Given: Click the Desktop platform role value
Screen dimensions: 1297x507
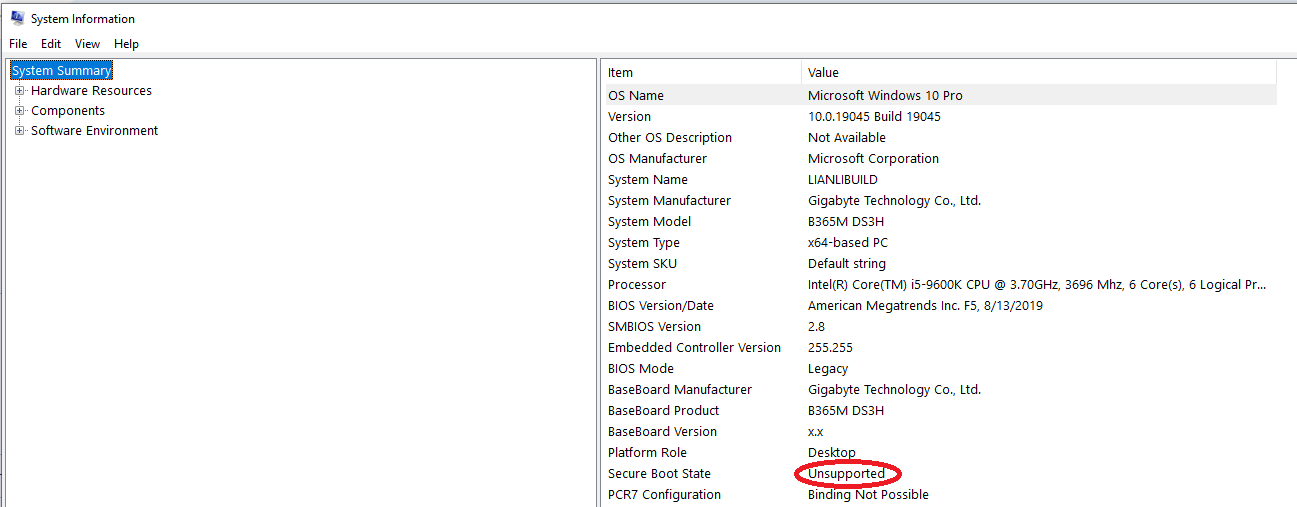Looking at the screenshot, I should [x=832, y=453].
